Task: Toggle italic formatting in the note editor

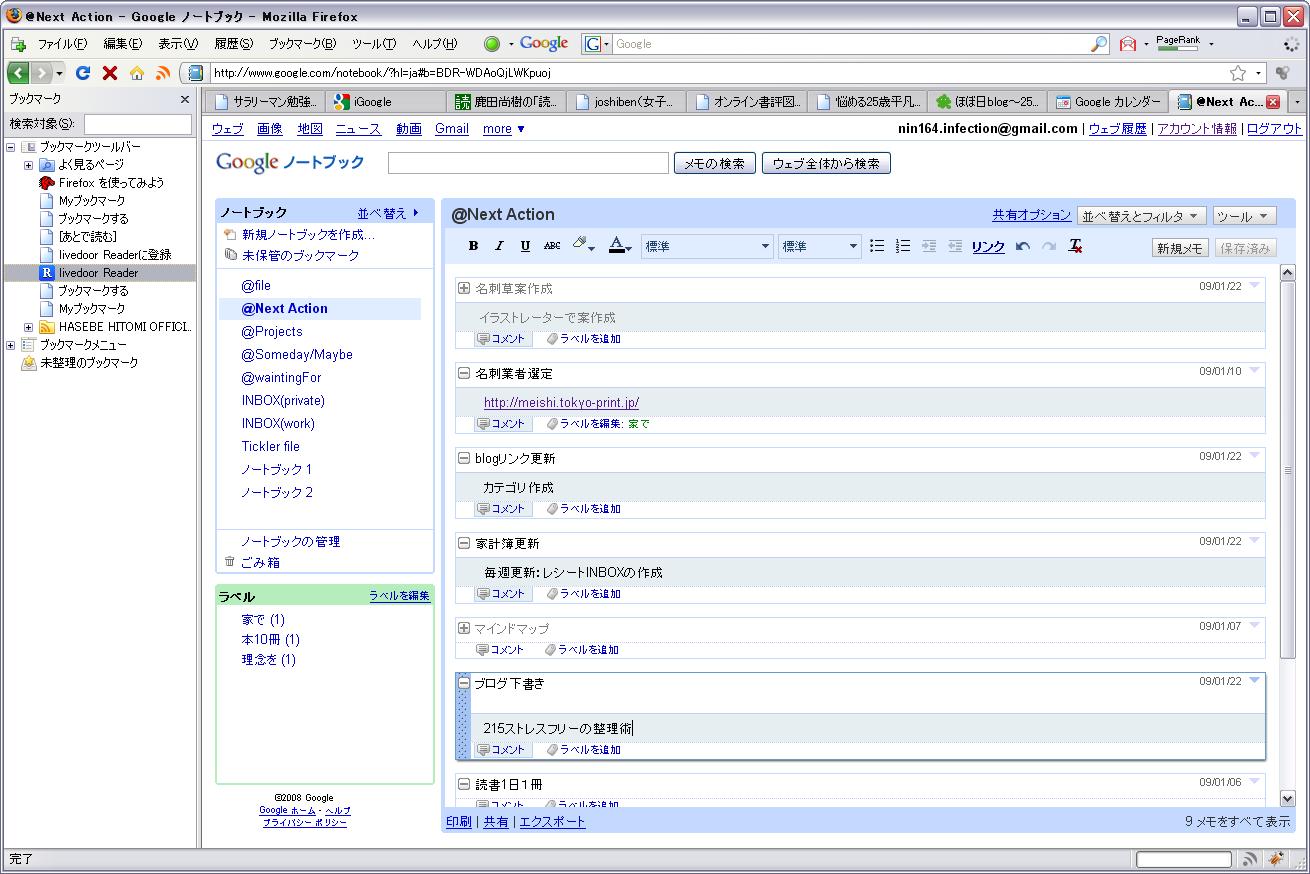Action: tap(499, 246)
